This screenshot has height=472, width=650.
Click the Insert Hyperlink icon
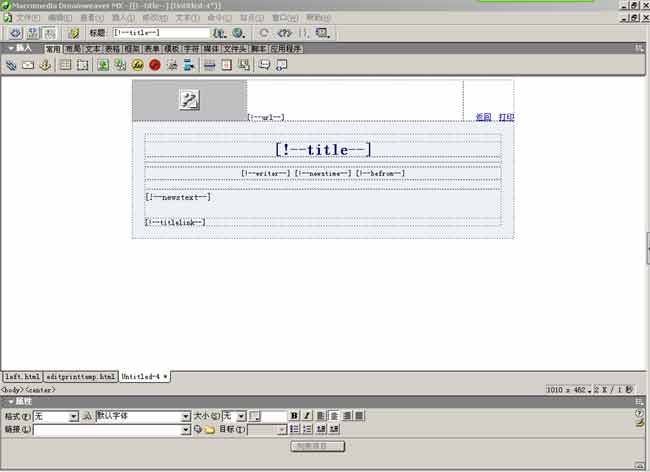(x=11, y=65)
